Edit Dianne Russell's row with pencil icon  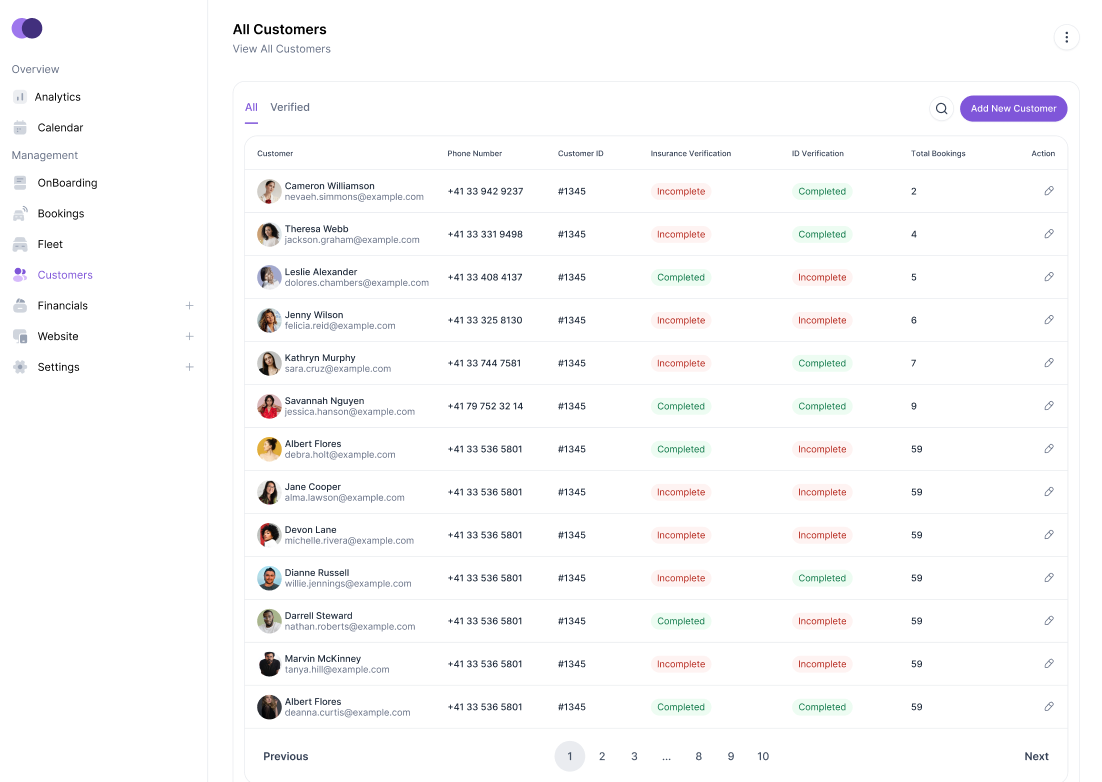(1049, 578)
